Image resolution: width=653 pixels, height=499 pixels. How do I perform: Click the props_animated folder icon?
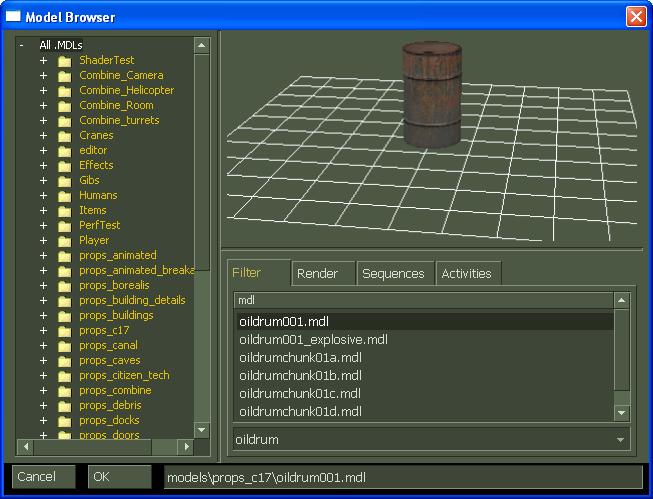65,256
